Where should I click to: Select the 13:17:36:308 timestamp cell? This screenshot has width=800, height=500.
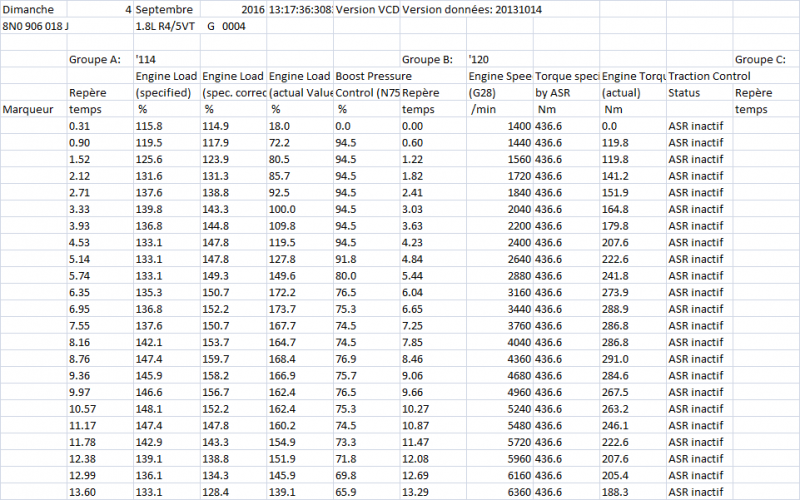pos(300,9)
